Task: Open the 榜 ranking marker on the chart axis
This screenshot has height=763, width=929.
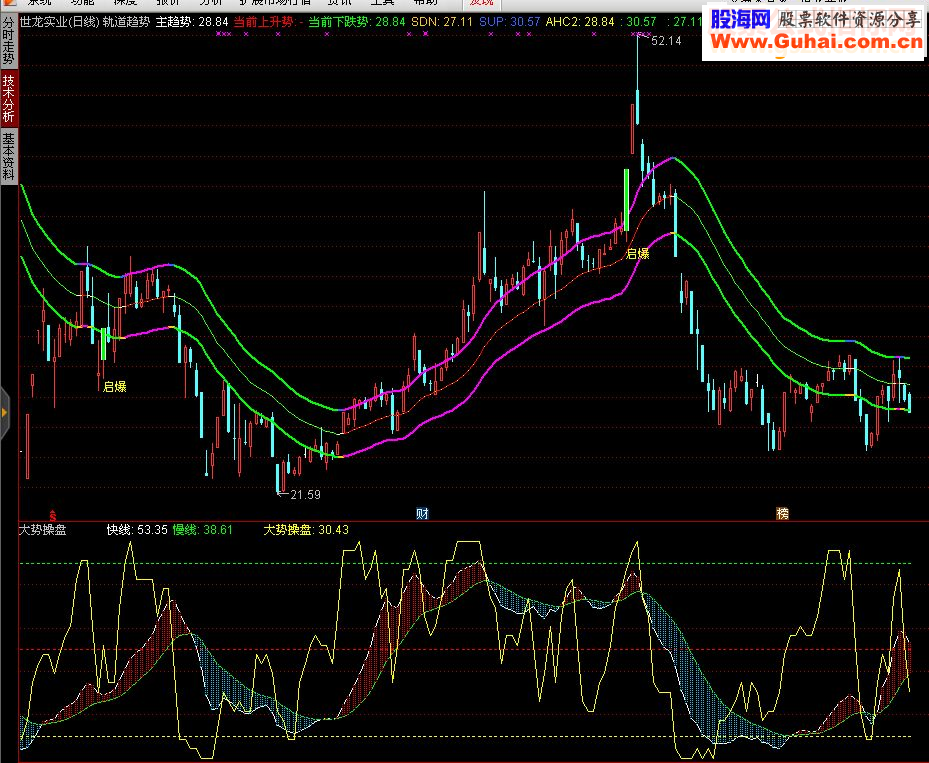Action: point(783,514)
